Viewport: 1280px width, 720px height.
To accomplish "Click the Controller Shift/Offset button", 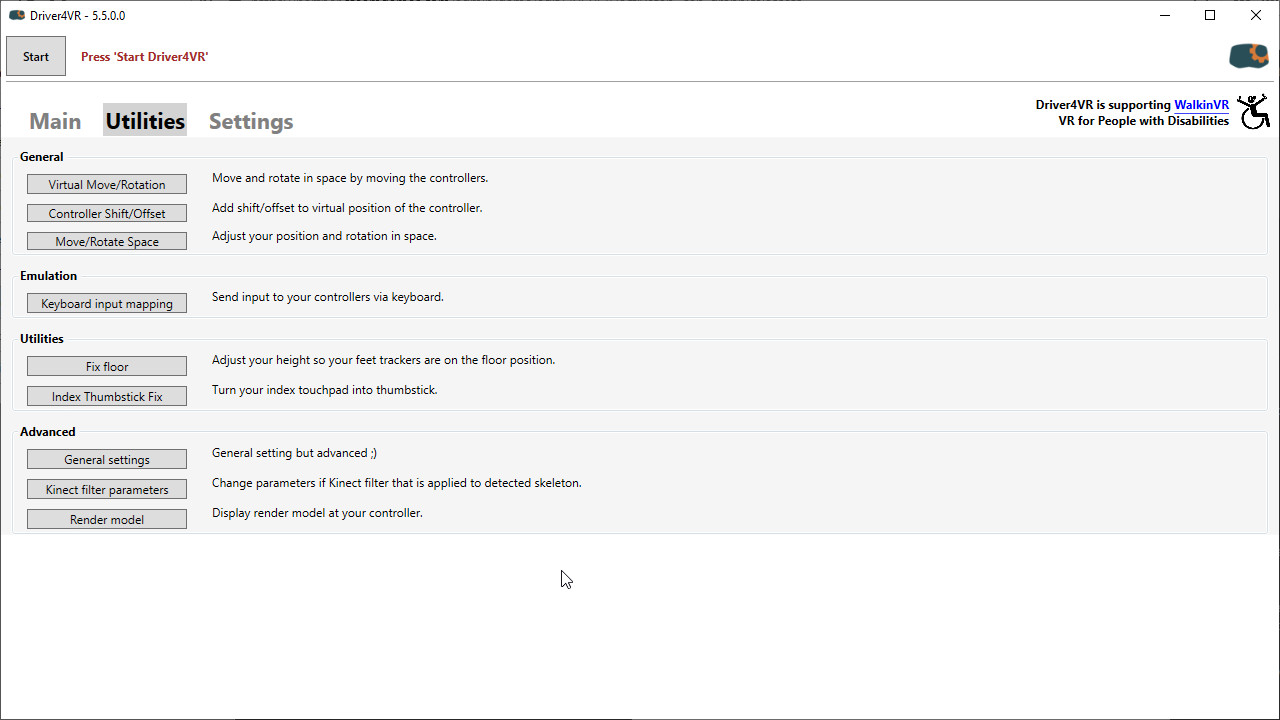I will 107,213.
